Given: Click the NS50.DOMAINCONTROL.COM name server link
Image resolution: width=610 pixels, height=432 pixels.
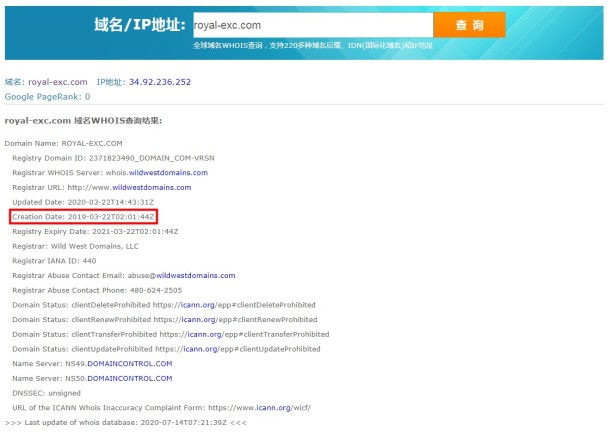Looking at the screenshot, I should [x=130, y=379].
